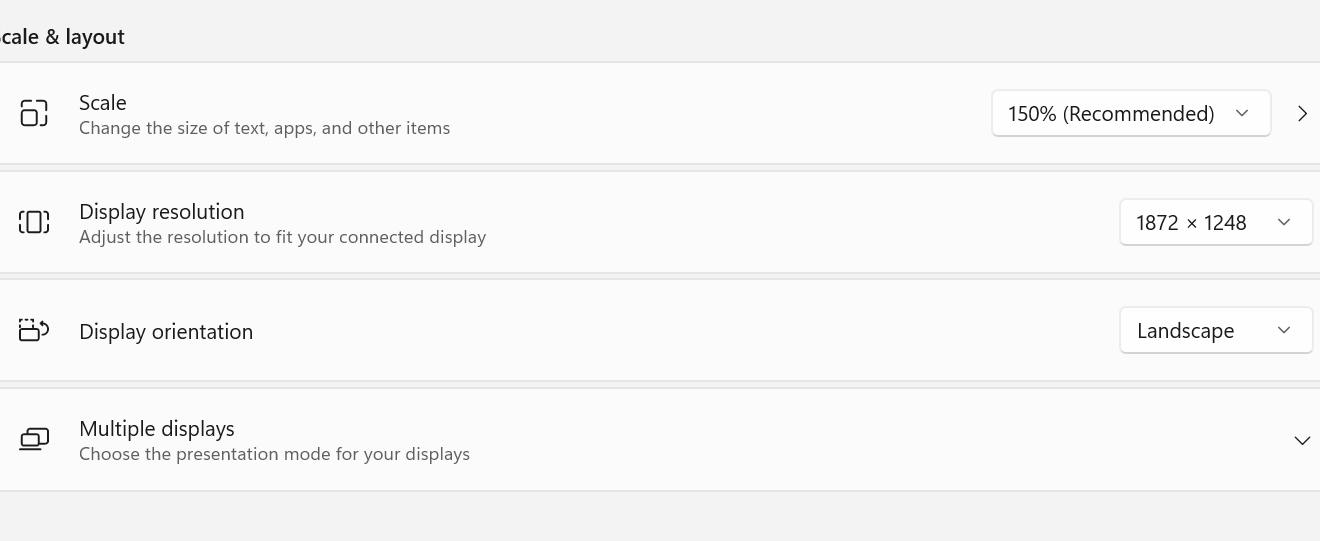The width and height of the screenshot is (1320, 541).
Task: Expand the Multiple displays section chevron
Action: [x=1302, y=440]
